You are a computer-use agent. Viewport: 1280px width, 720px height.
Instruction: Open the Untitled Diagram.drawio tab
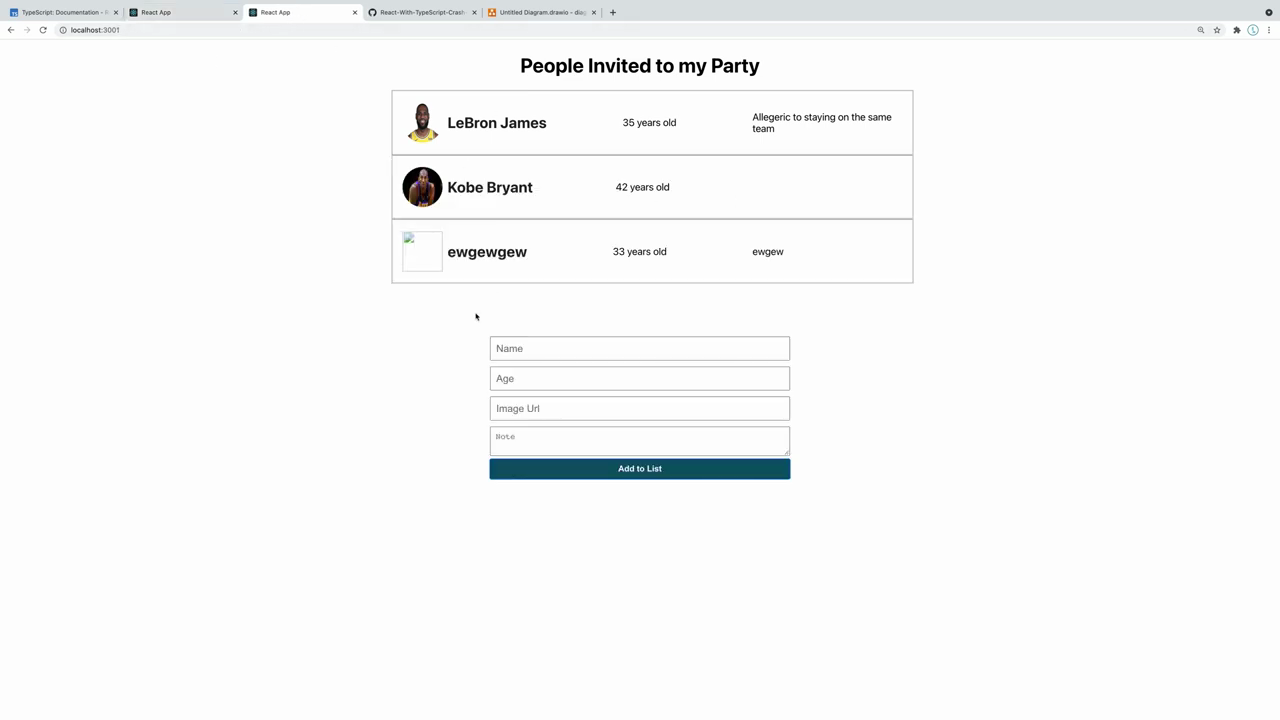(541, 12)
